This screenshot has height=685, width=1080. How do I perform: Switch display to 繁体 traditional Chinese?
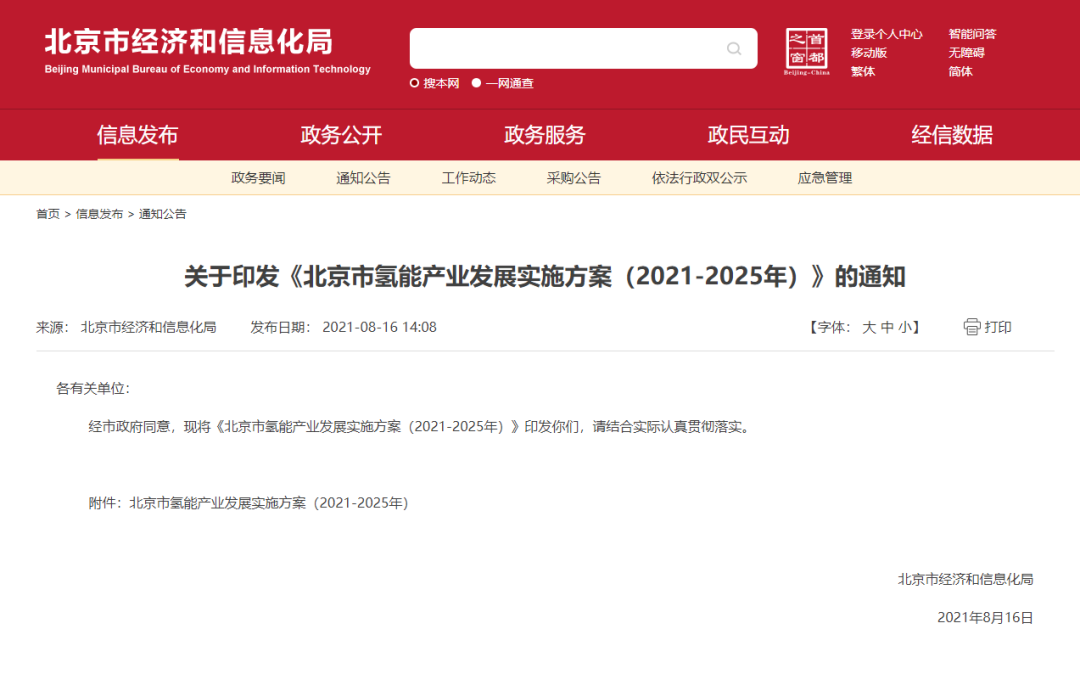(x=862, y=71)
